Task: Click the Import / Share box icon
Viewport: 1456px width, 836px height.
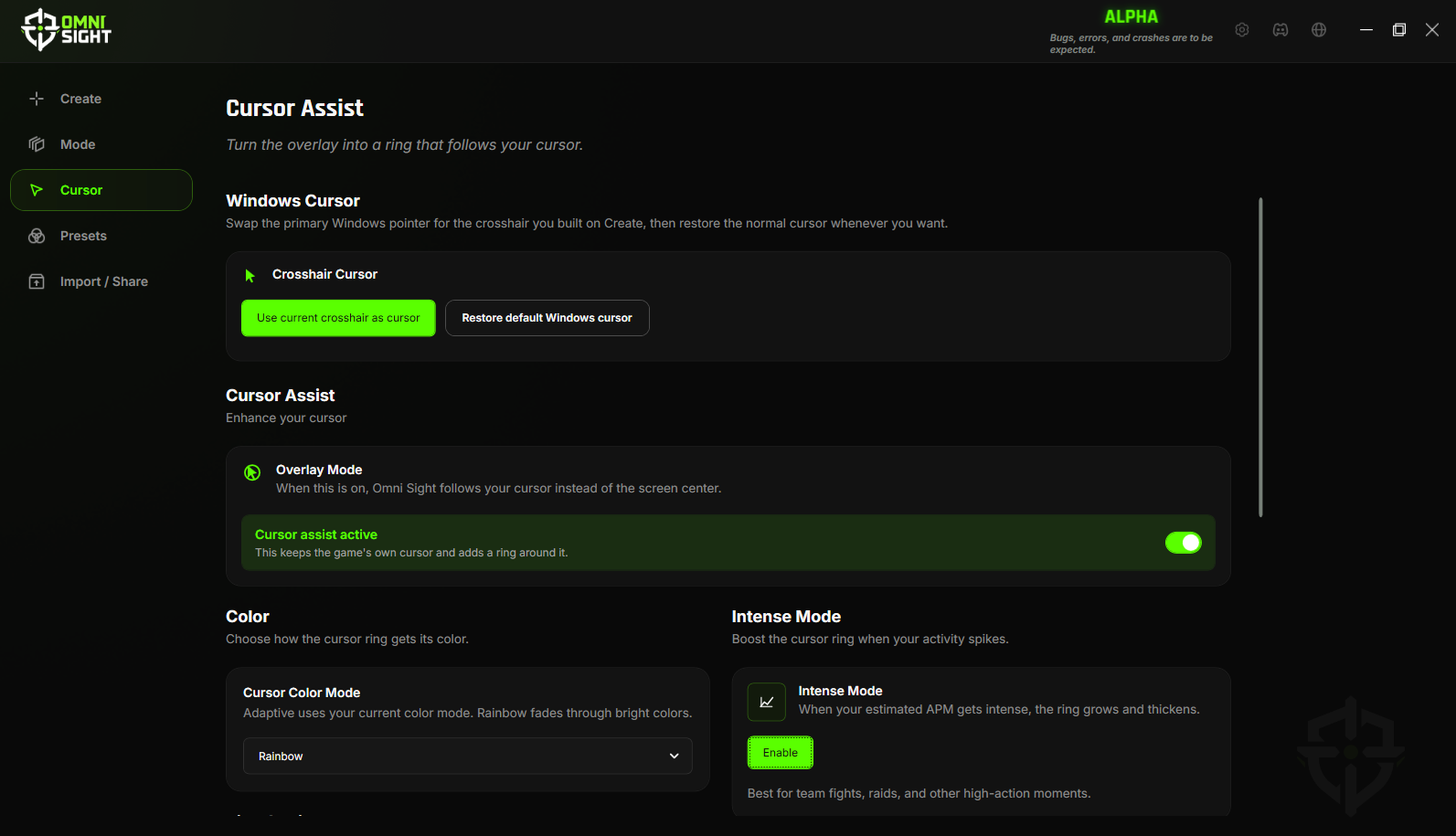Action: pyautogui.click(x=37, y=281)
